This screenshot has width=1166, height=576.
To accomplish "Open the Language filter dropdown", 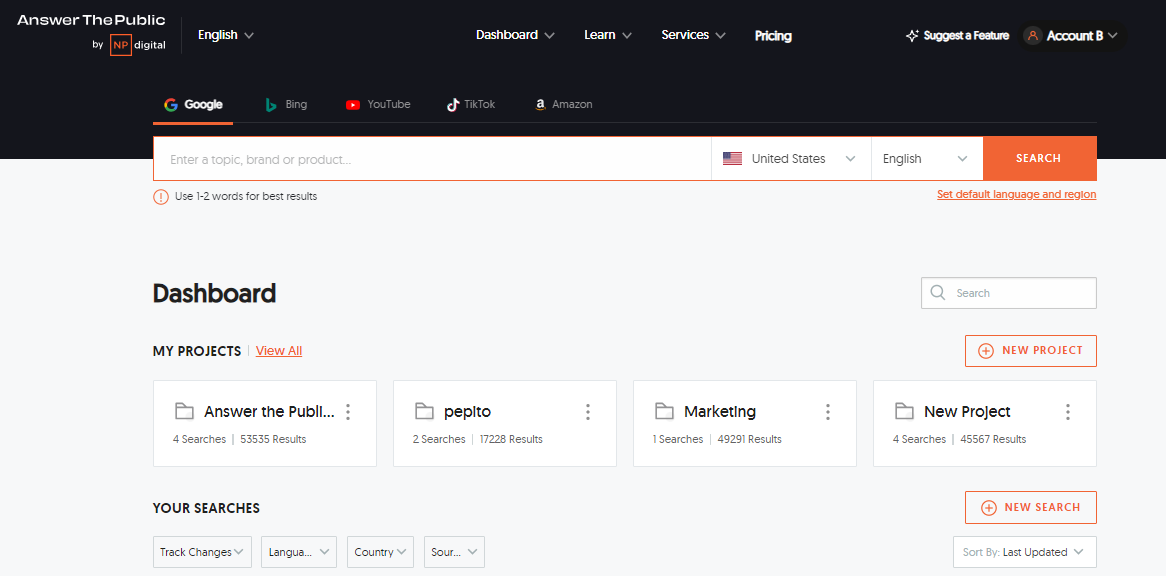I will pyautogui.click(x=299, y=552).
